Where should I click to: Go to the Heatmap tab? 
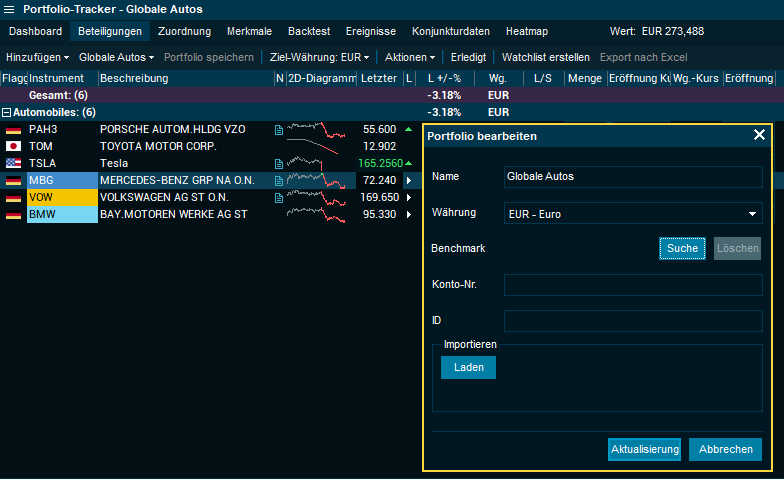pos(526,32)
